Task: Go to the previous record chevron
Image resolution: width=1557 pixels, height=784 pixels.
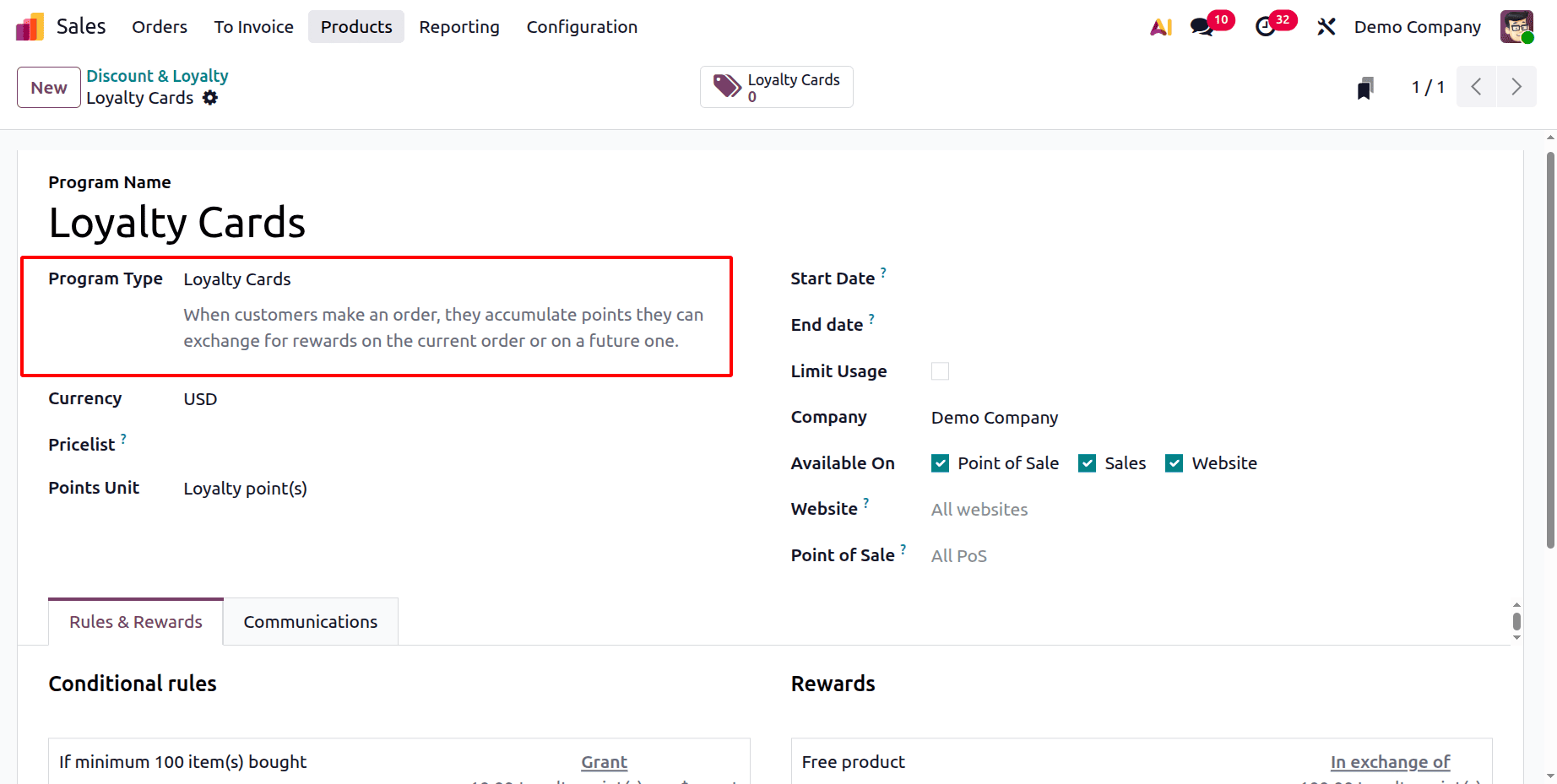Action: coord(1476,86)
